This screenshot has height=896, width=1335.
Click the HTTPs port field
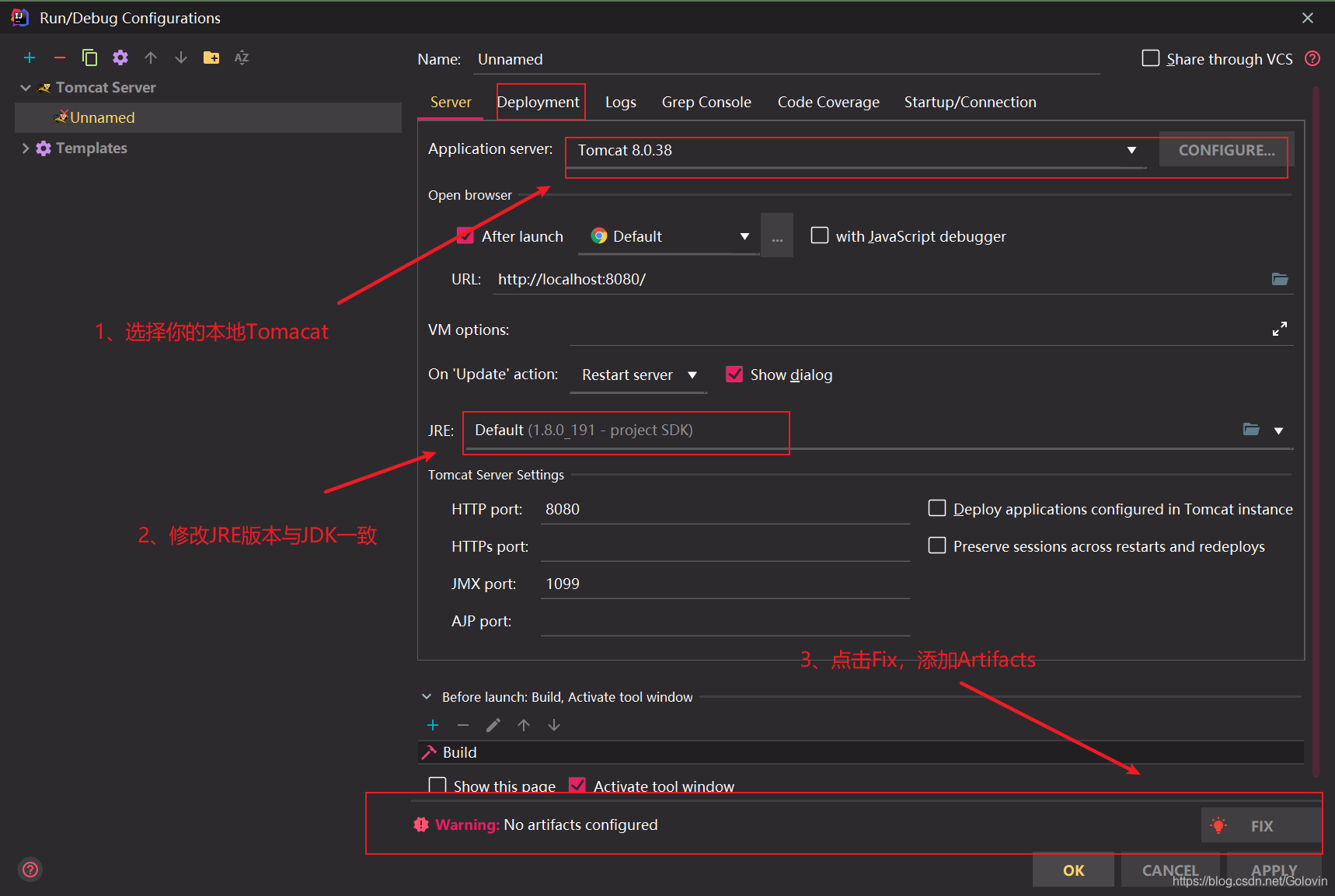coord(725,546)
